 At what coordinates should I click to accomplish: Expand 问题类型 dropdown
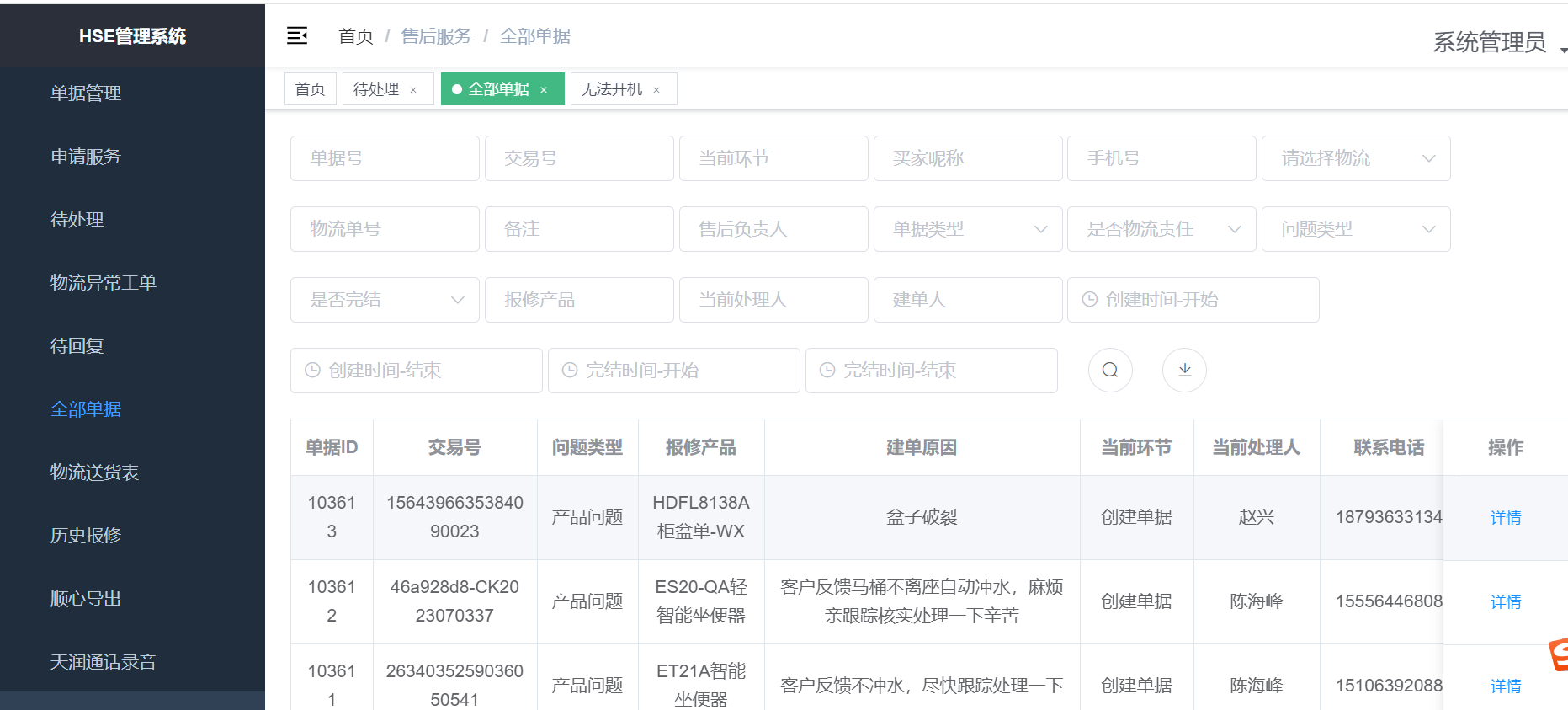coord(1356,229)
